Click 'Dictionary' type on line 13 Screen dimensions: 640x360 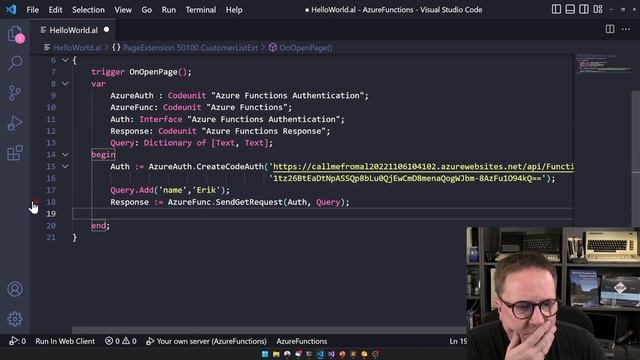[167, 143]
